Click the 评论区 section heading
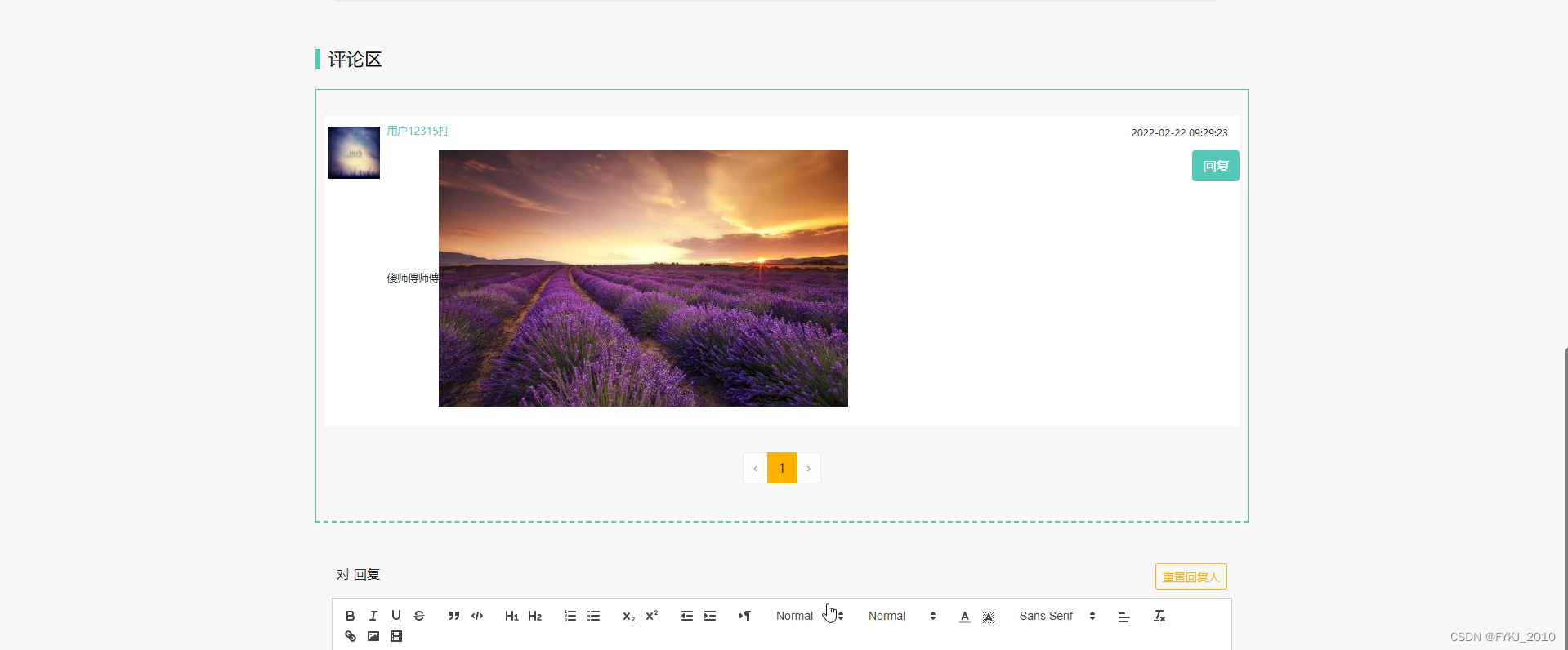This screenshot has width=1568, height=650. (355, 59)
